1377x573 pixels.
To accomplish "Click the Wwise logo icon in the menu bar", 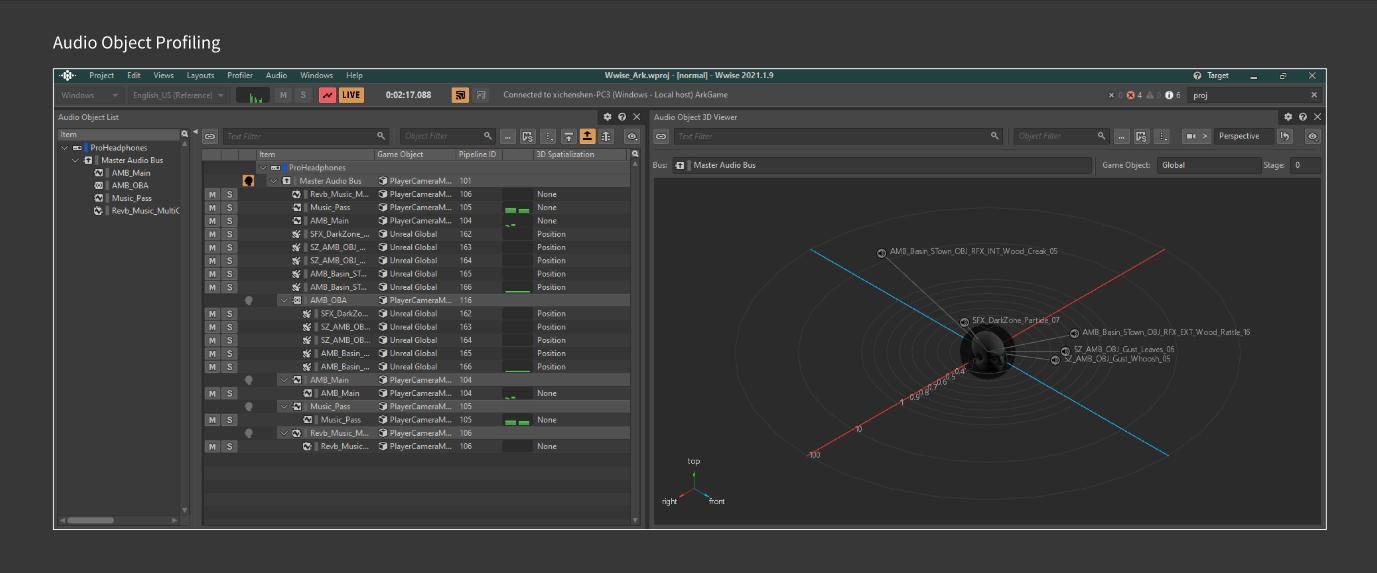I will 67,75.
